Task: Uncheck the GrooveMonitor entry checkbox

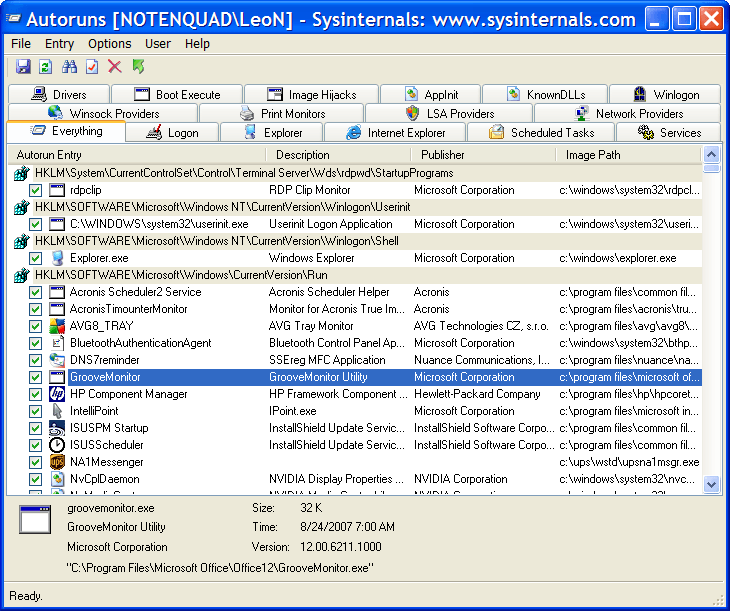Action: tap(35, 377)
